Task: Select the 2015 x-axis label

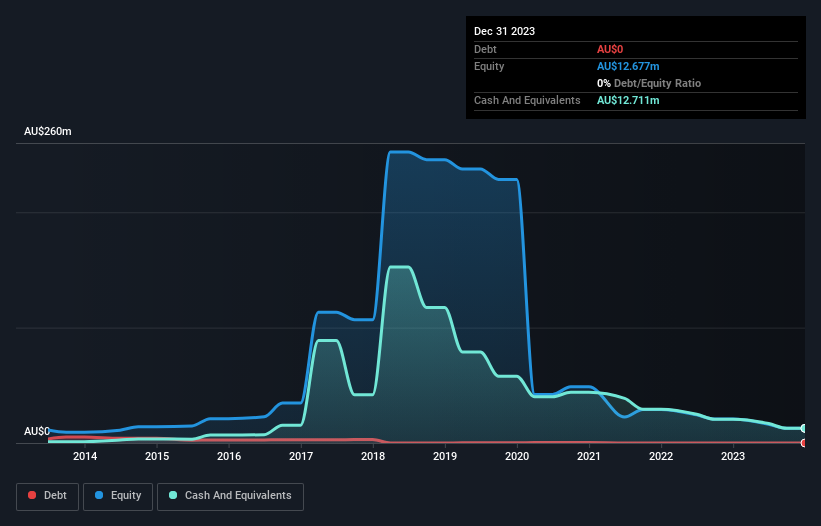Action: coord(157,456)
